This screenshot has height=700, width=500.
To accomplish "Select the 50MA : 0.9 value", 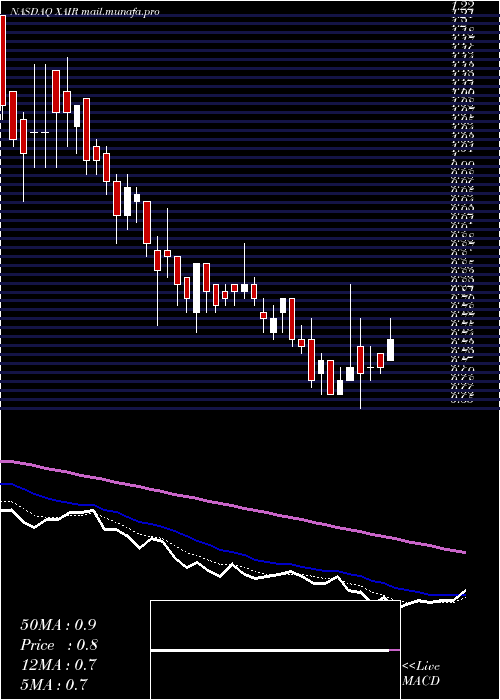I will click(x=58, y=625).
